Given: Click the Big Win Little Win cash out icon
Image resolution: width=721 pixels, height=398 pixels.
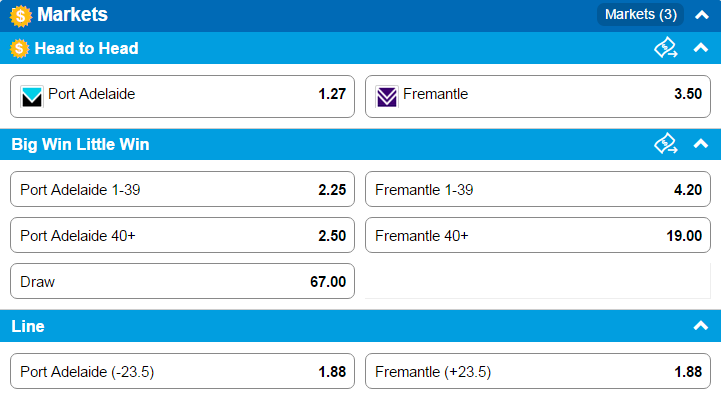Looking at the screenshot, I should click(666, 144).
